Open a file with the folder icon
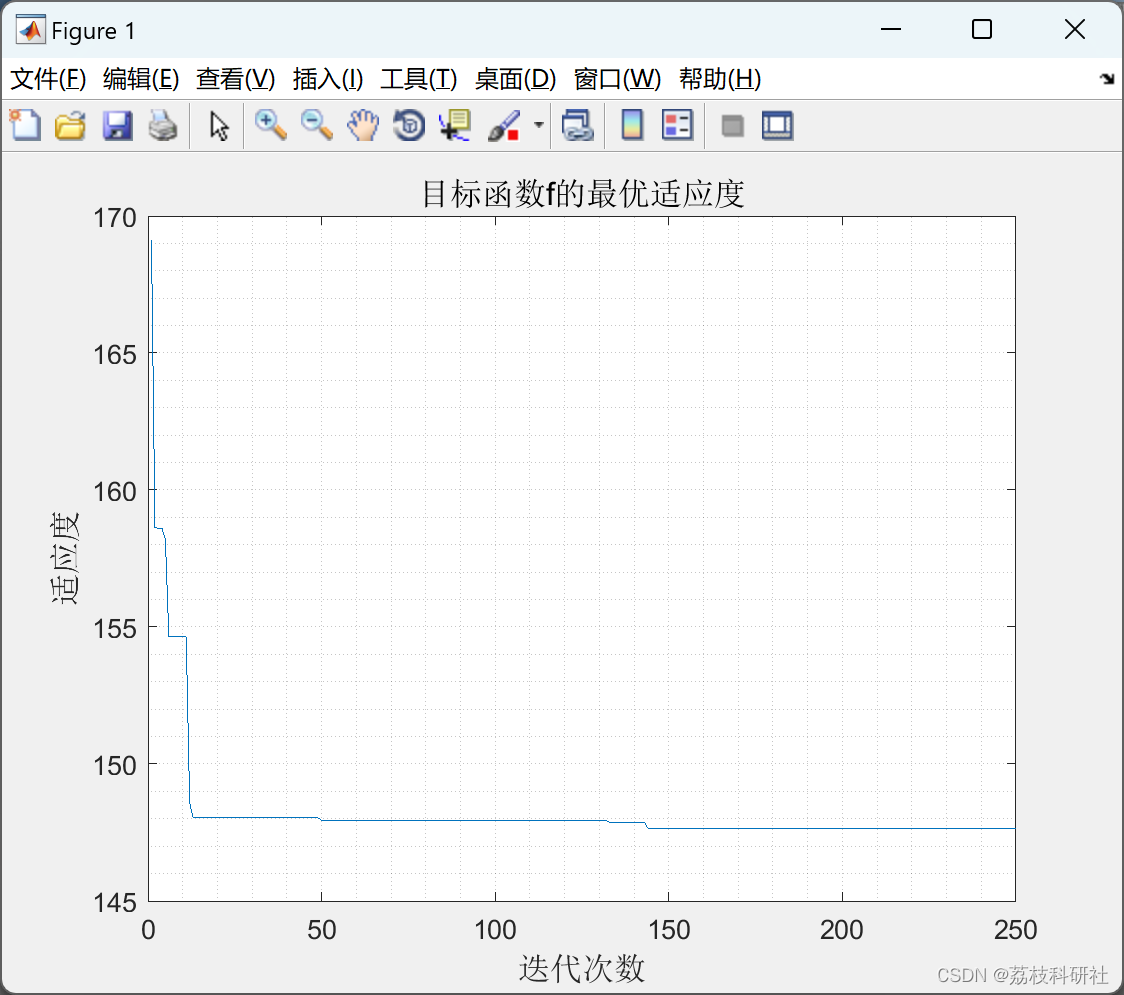Image resolution: width=1124 pixels, height=995 pixels. (70, 125)
